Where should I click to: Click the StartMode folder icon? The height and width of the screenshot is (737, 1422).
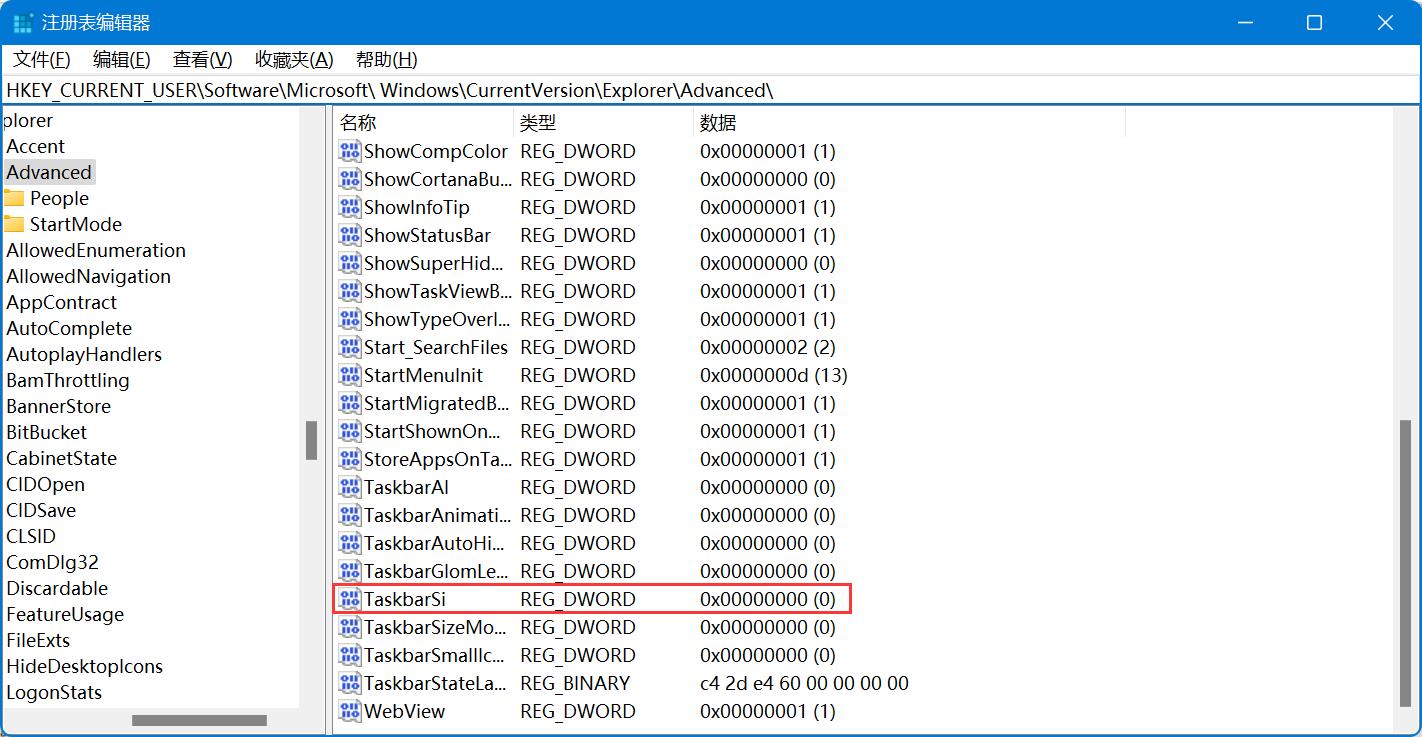pos(14,224)
